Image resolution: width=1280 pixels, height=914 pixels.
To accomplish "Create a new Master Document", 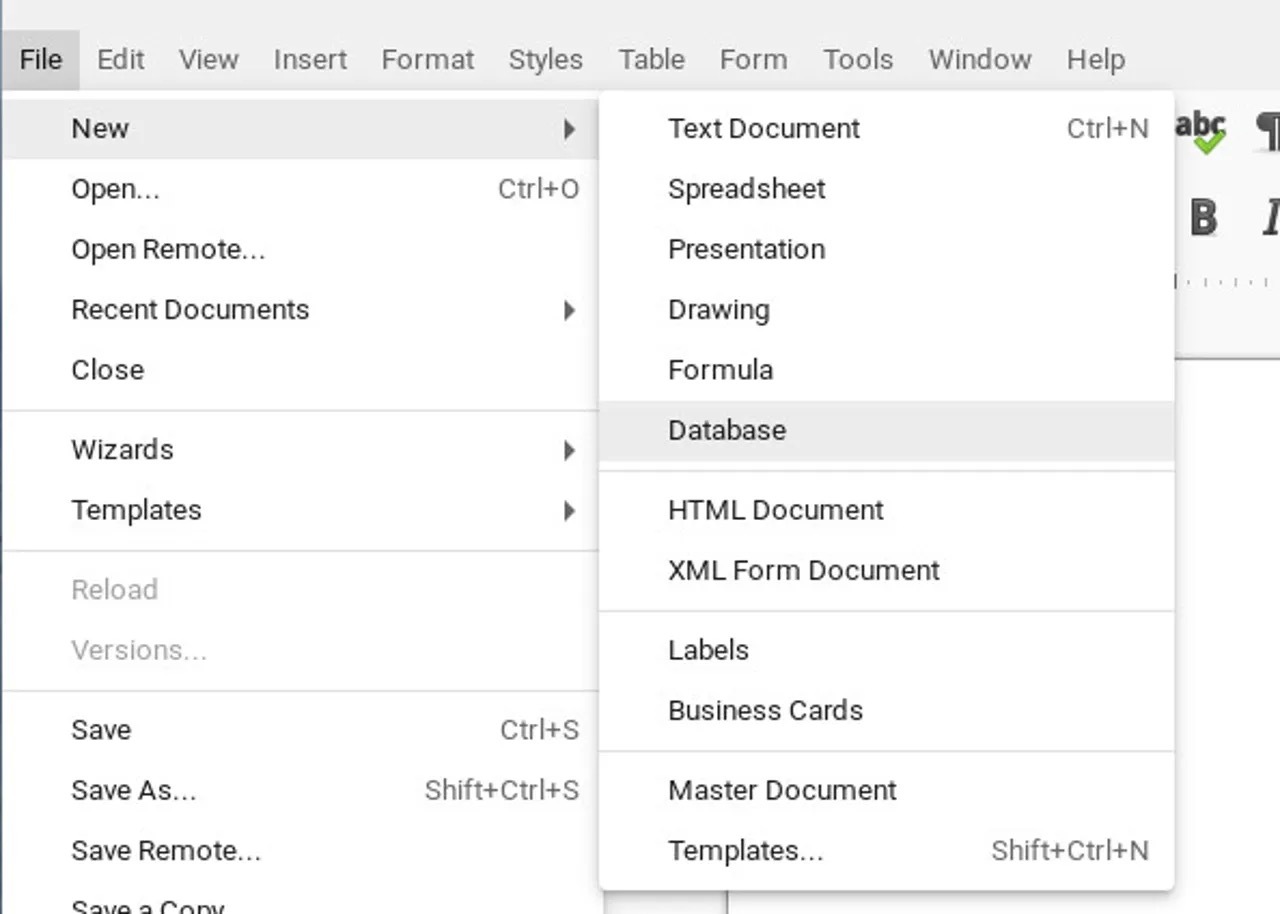I will point(782,791).
